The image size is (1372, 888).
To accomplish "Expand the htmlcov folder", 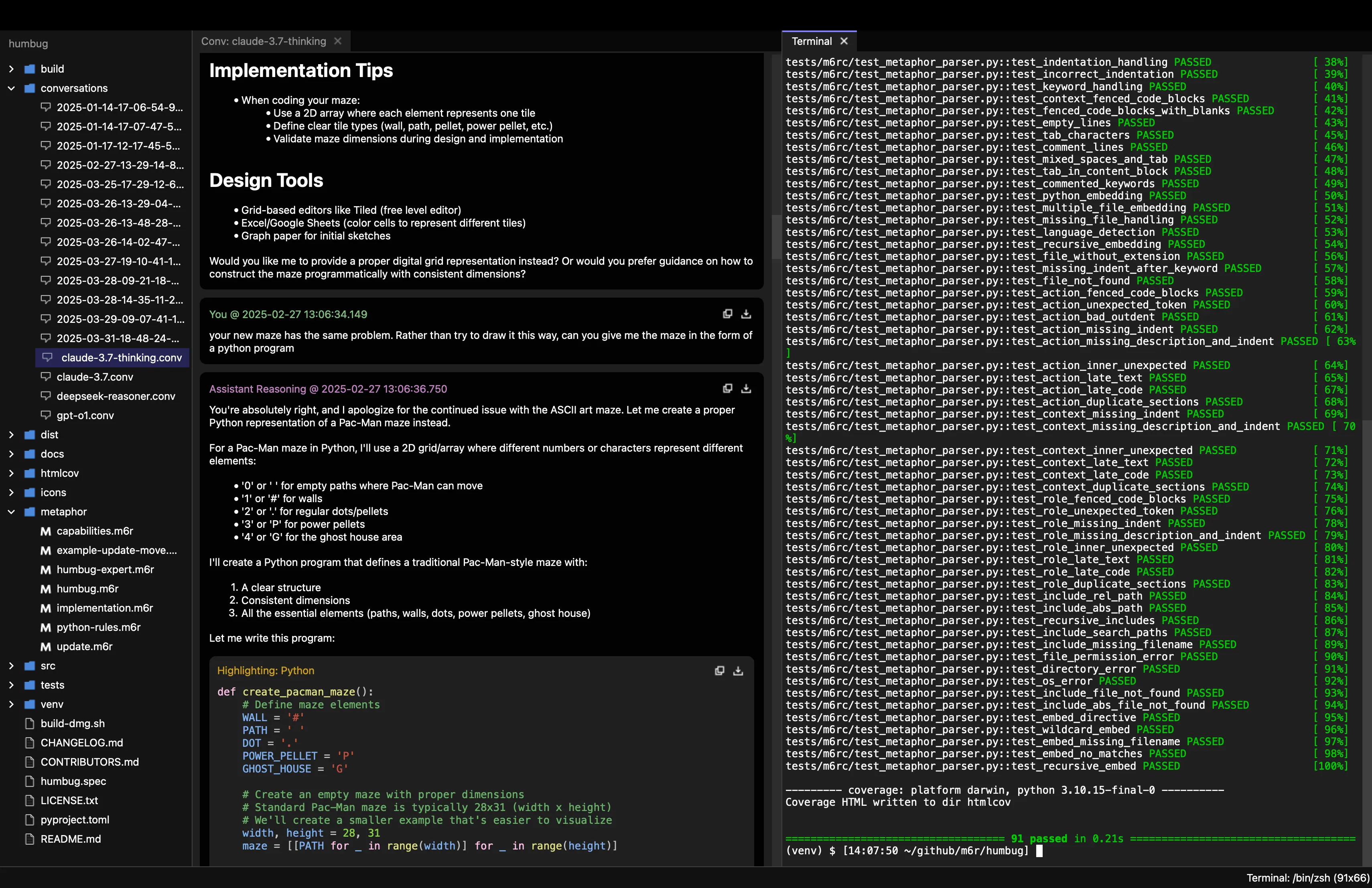I will coord(11,473).
